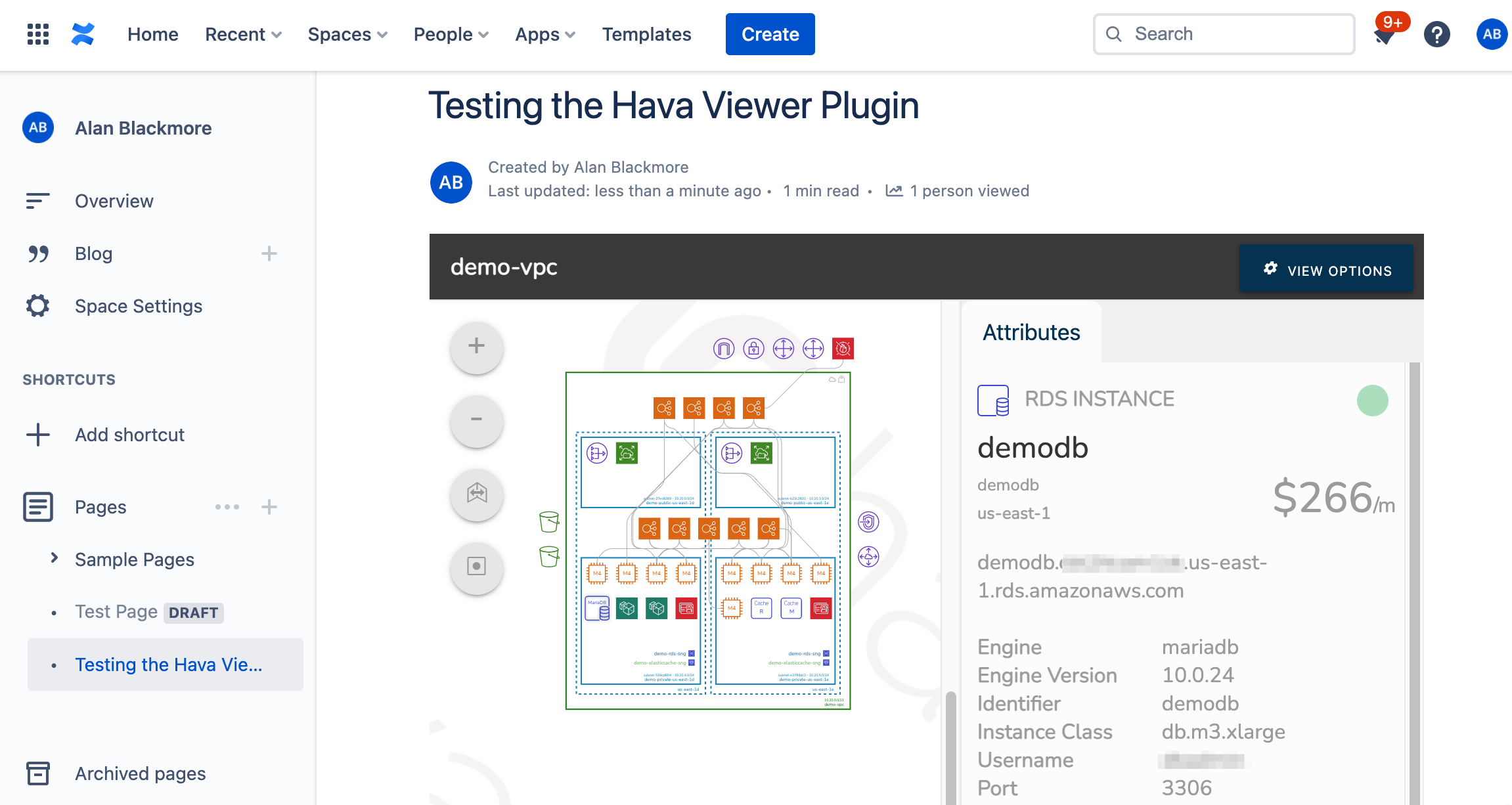1512x805 pixels.
Task: Select red workspace icon in demo-private-us-east-1e subnet
Action: [x=821, y=608]
